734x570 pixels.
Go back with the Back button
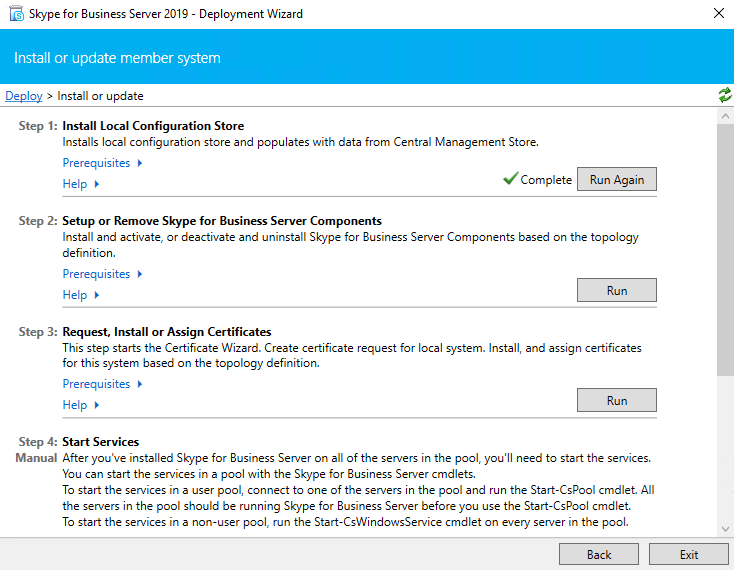(598, 554)
